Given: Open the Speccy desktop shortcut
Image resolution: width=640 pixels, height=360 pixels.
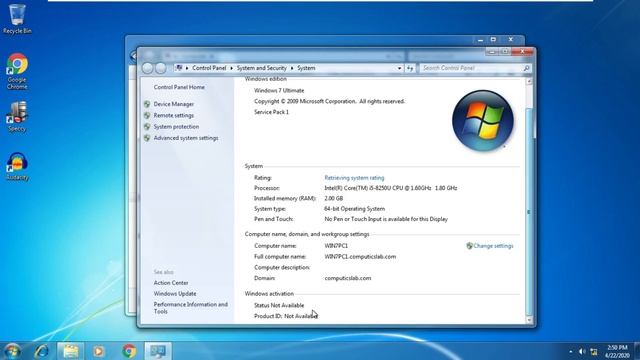Looking at the screenshot, I should (17, 116).
